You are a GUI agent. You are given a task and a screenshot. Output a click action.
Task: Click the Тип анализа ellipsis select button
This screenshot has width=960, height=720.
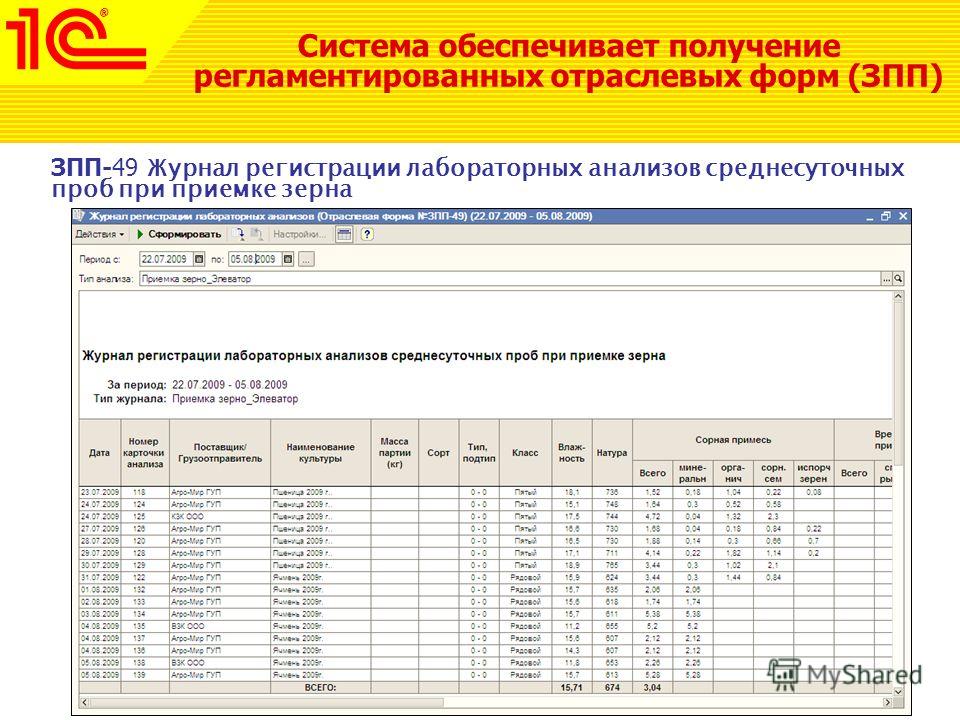point(887,279)
